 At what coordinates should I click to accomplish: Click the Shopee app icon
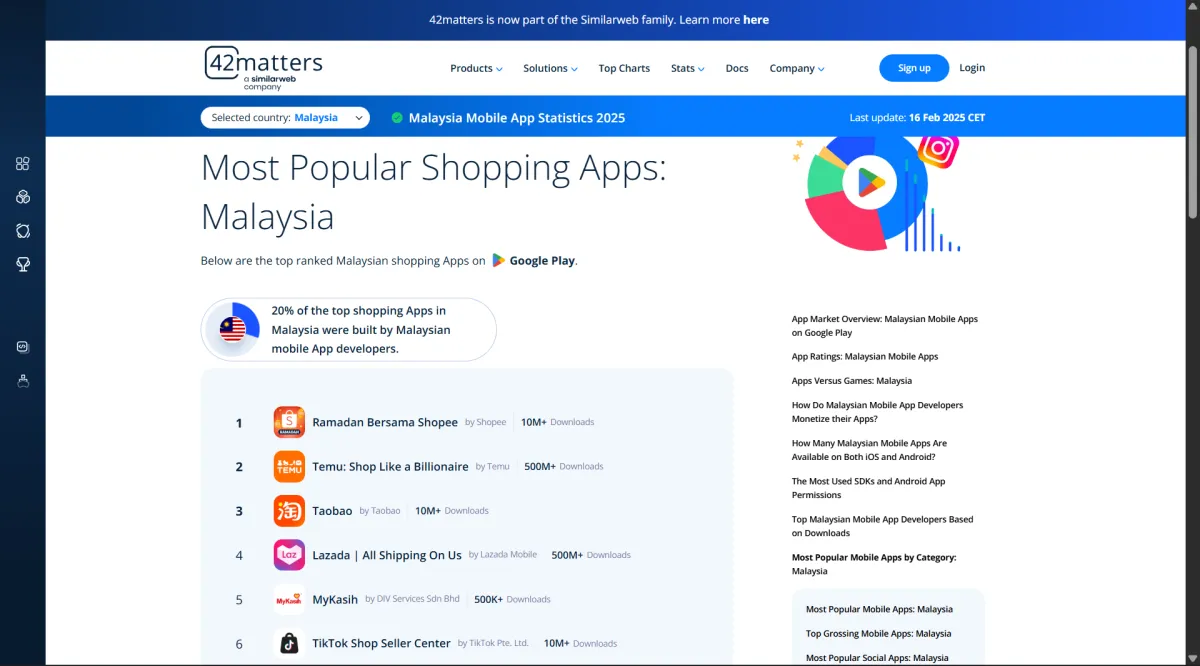(289, 422)
